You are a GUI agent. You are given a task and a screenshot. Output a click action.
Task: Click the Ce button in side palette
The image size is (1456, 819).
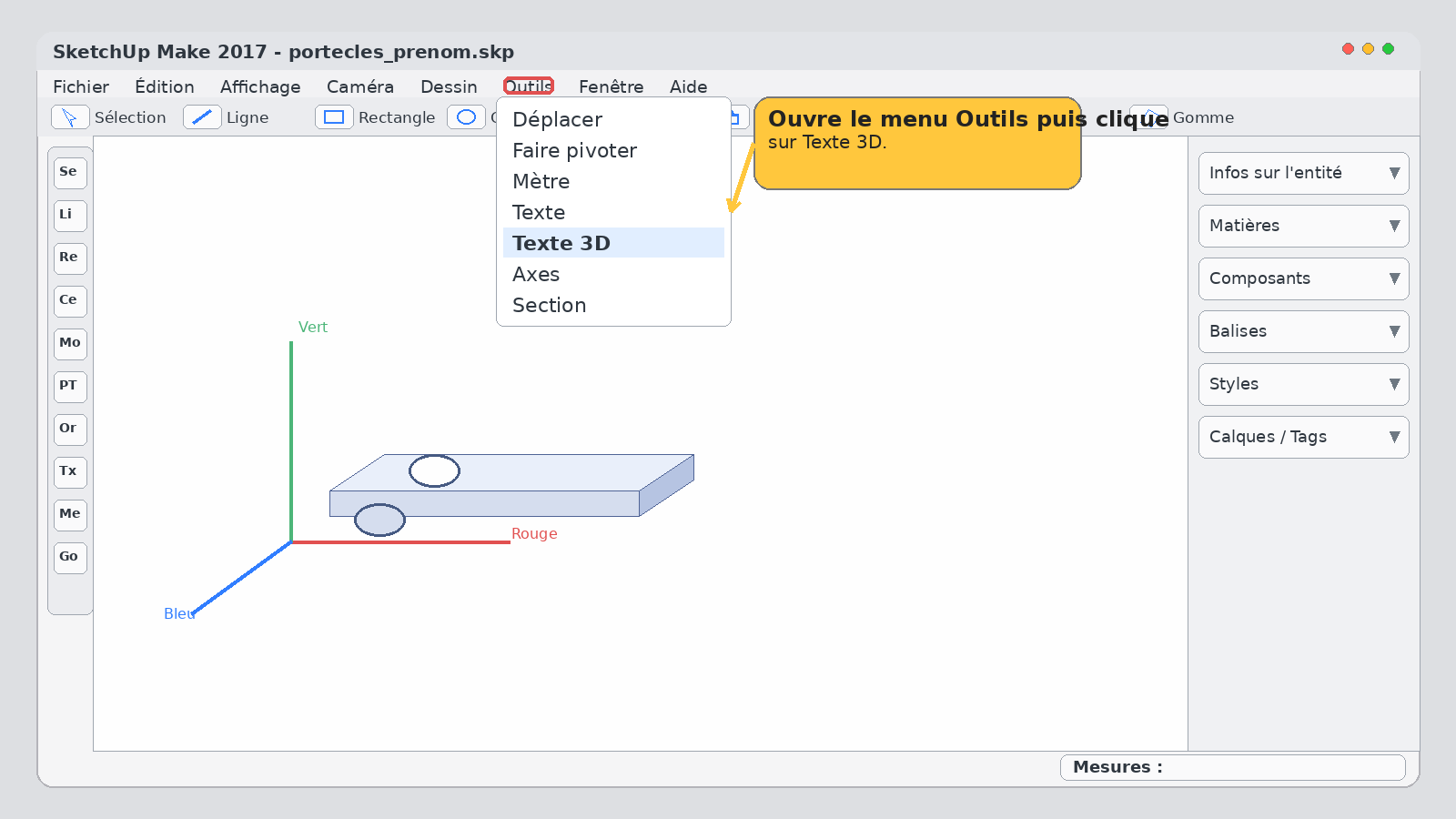pyautogui.click(x=70, y=300)
